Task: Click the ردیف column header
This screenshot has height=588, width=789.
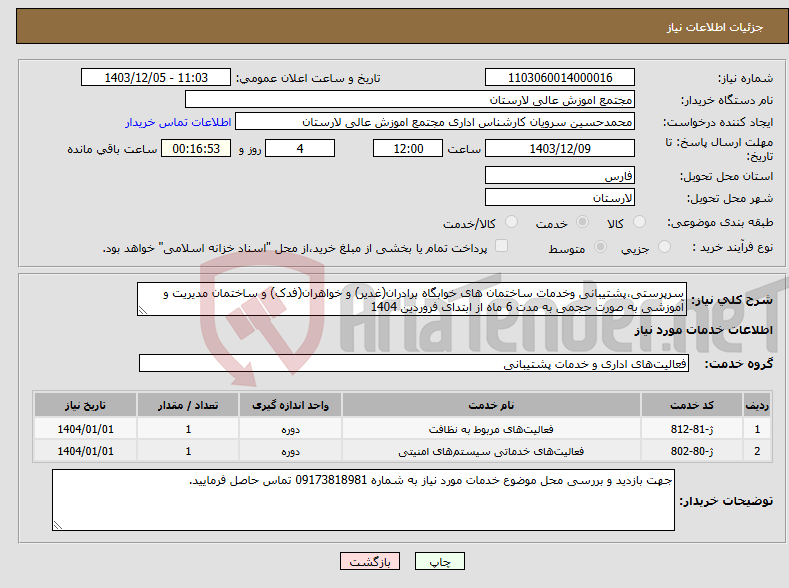Action: click(757, 405)
